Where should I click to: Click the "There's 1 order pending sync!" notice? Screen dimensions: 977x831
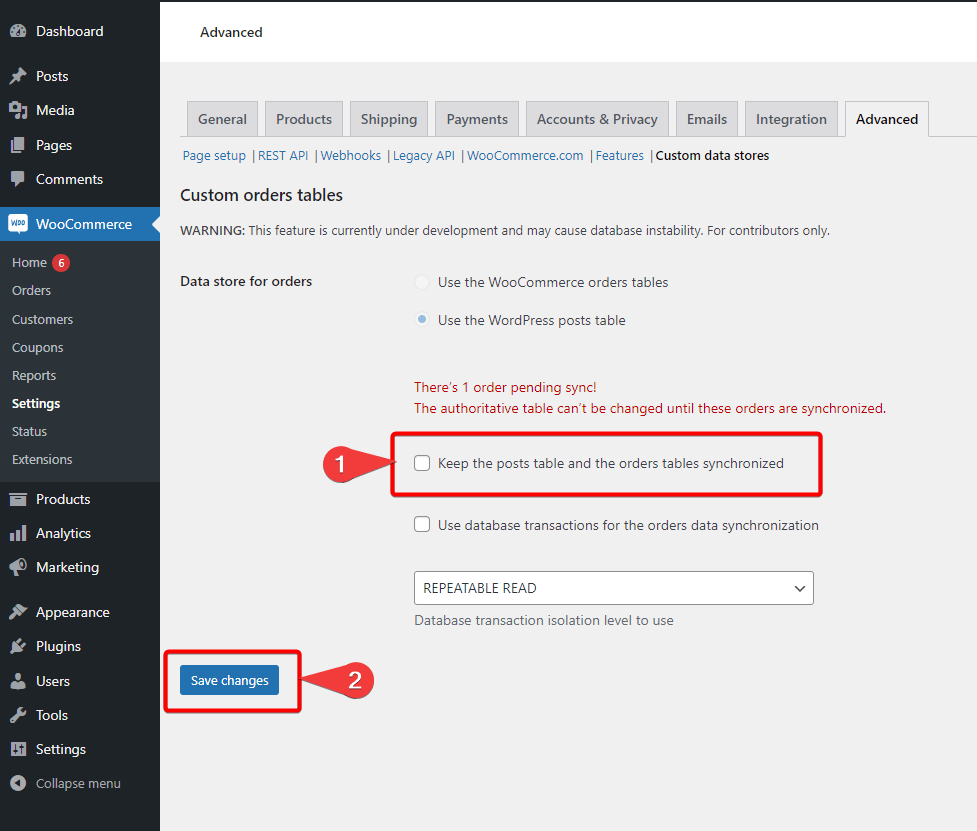[505, 387]
